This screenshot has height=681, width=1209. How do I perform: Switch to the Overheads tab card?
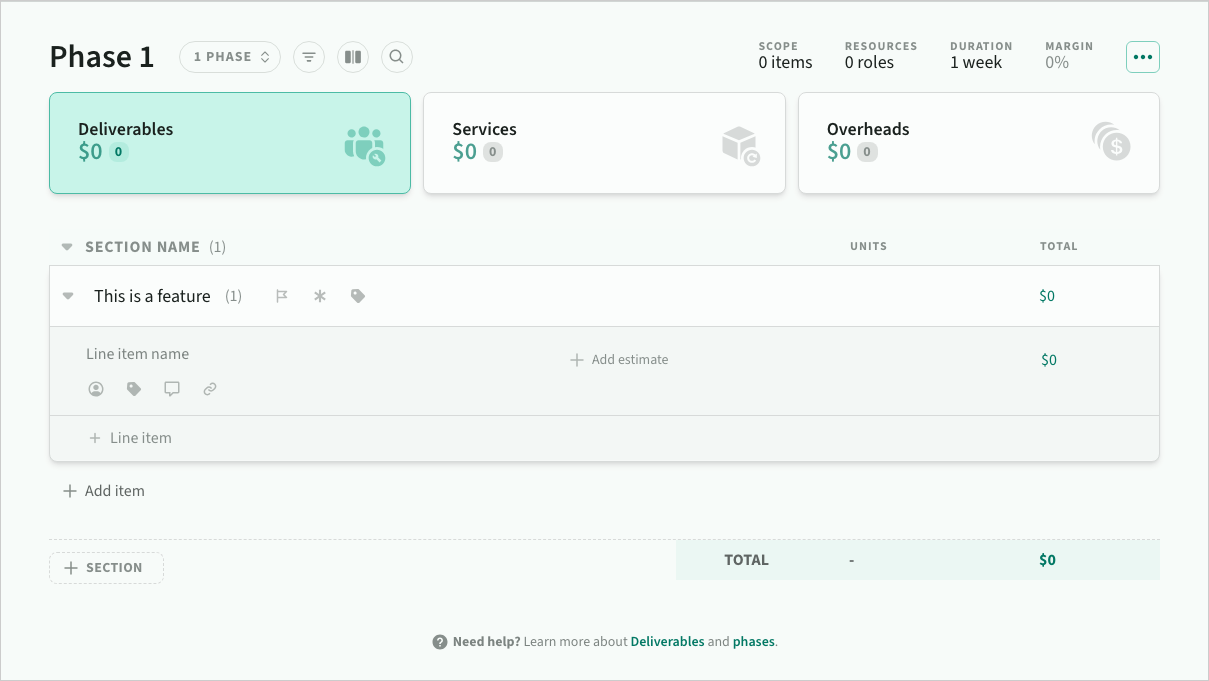(978, 143)
